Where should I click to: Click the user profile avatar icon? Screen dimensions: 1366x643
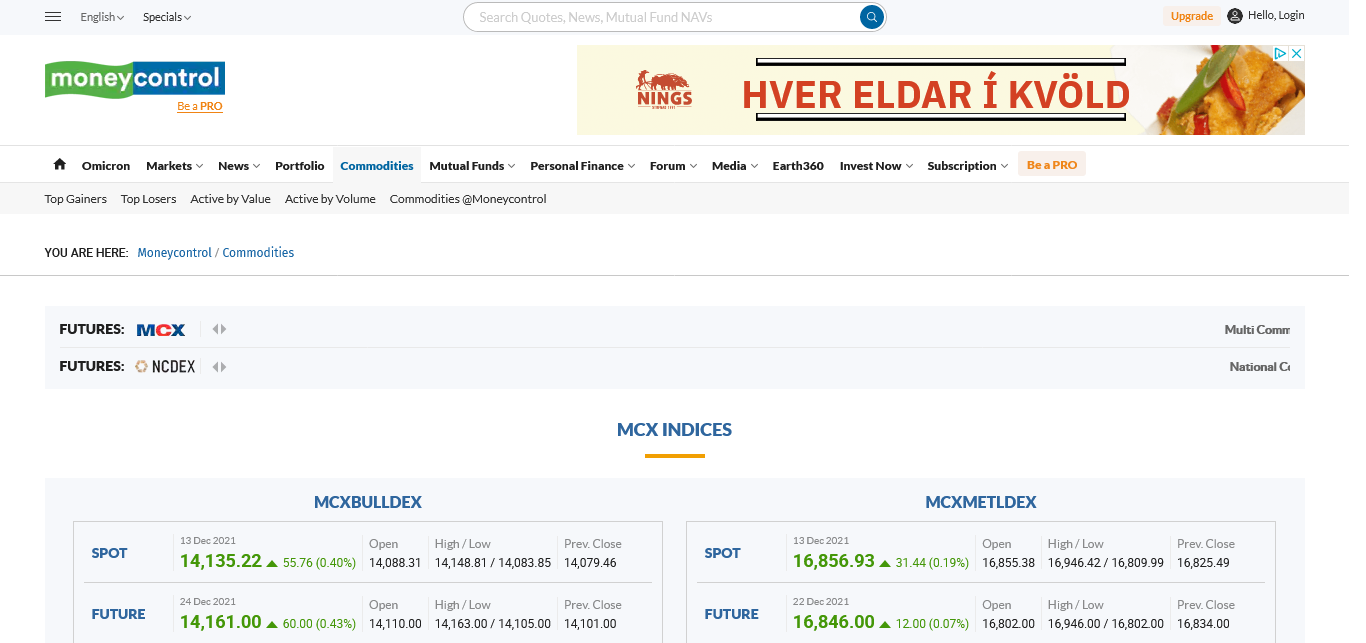(1235, 16)
